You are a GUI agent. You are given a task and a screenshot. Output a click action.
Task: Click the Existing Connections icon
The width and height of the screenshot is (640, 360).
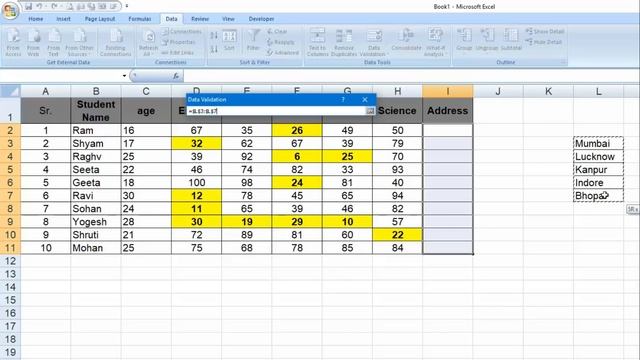coord(116,42)
